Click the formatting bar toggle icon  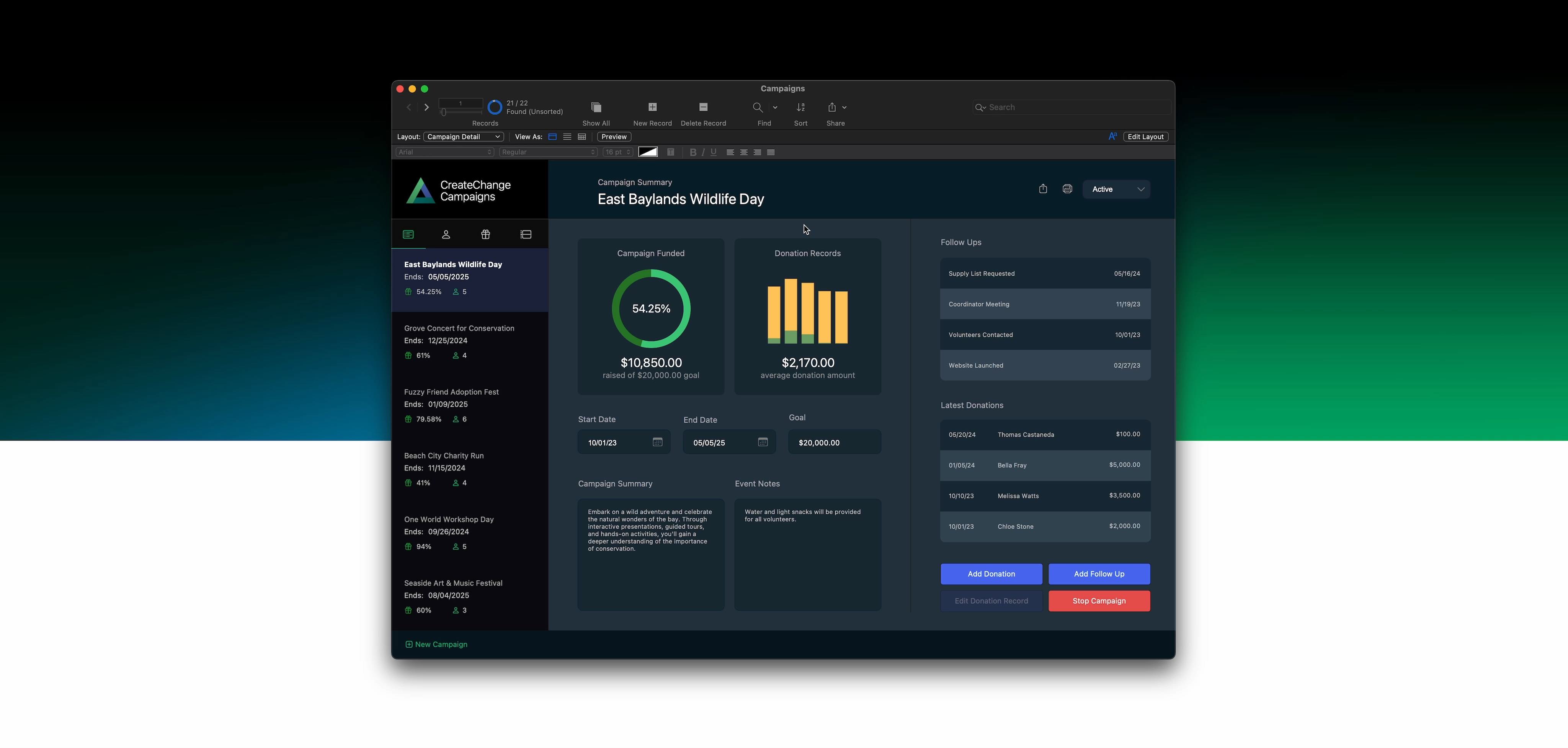[1112, 136]
